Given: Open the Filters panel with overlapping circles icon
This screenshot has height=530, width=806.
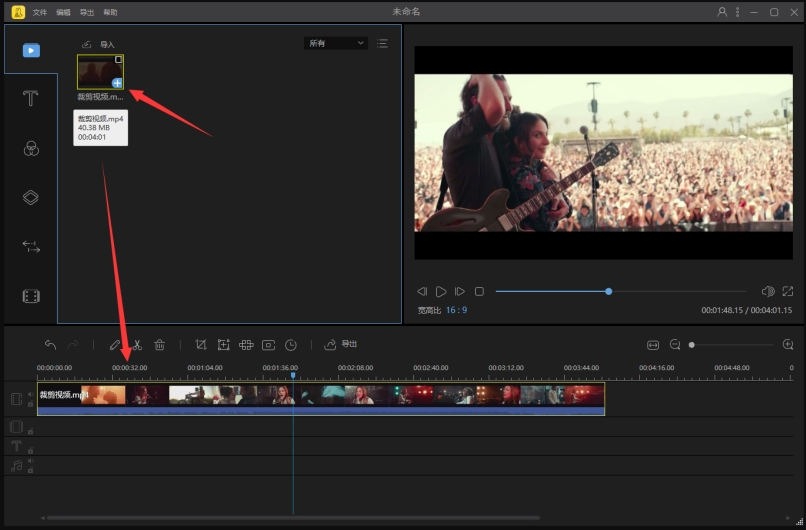Looking at the screenshot, I should click(x=31, y=148).
